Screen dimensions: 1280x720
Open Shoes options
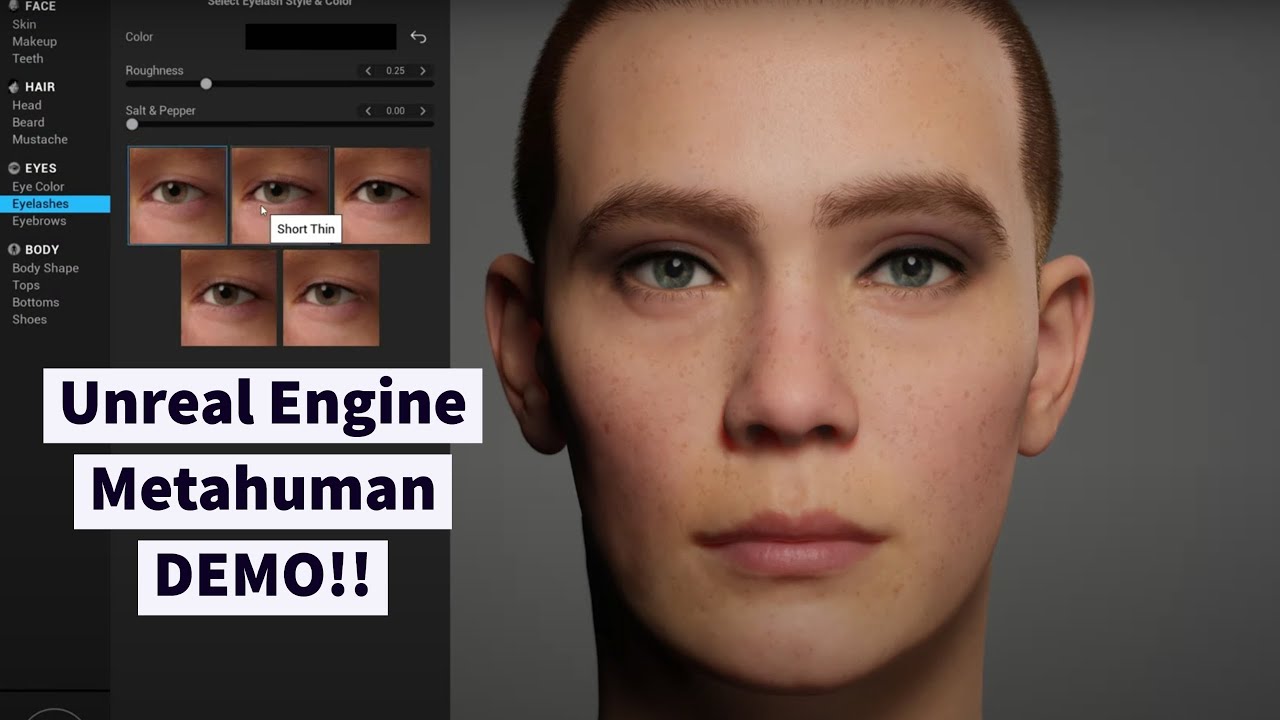pos(29,319)
